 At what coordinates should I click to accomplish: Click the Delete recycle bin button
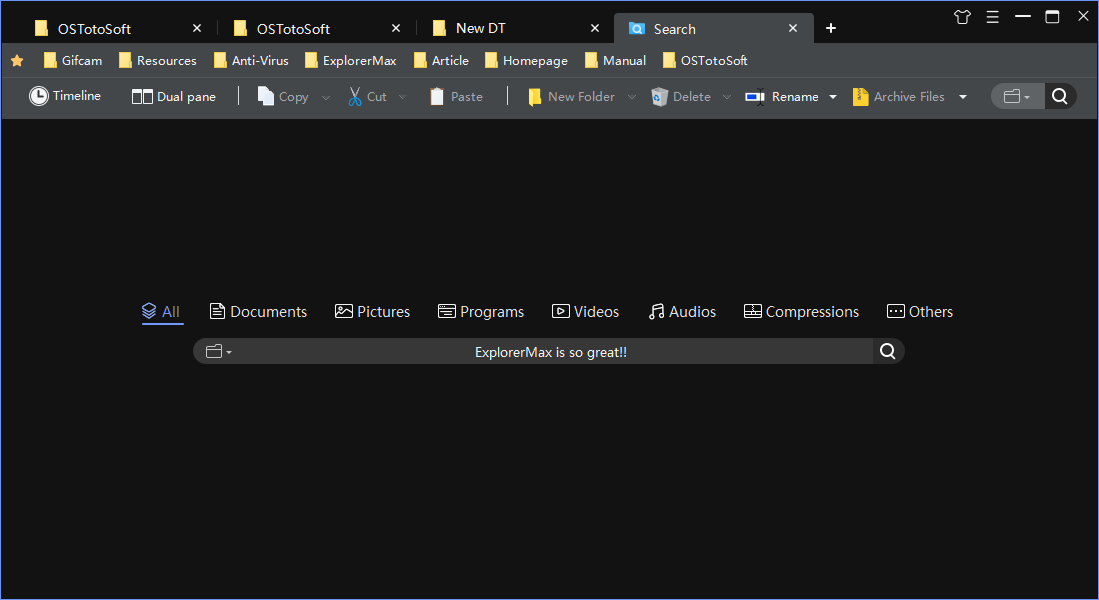tap(681, 97)
